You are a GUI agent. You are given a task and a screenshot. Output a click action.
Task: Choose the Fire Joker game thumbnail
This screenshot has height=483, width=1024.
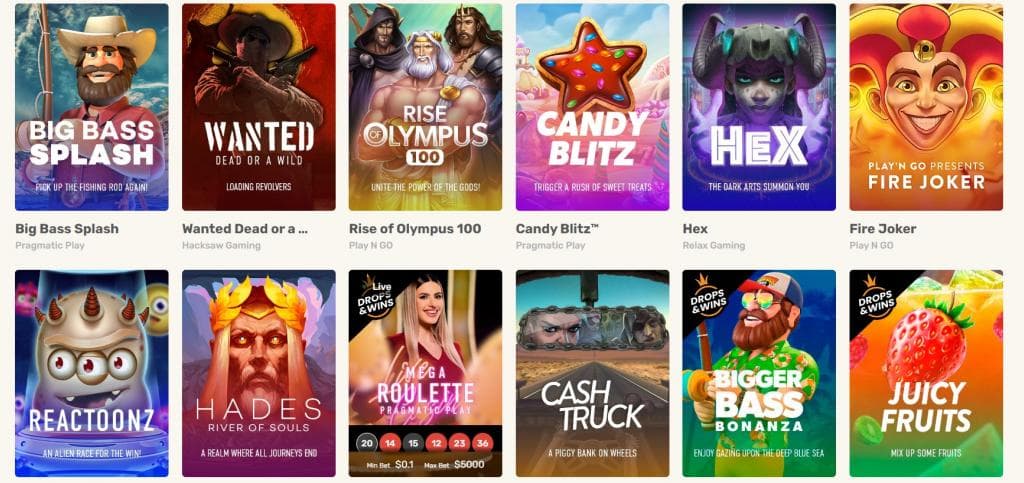tap(926, 107)
